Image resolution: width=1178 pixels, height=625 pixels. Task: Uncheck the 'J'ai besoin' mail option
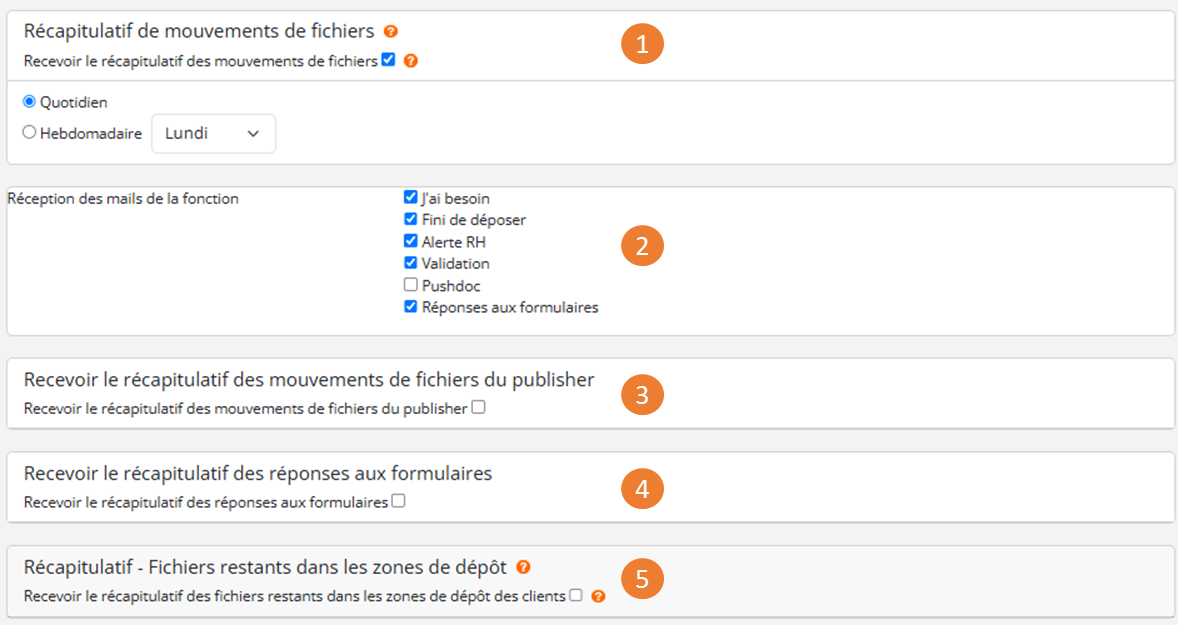(410, 197)
